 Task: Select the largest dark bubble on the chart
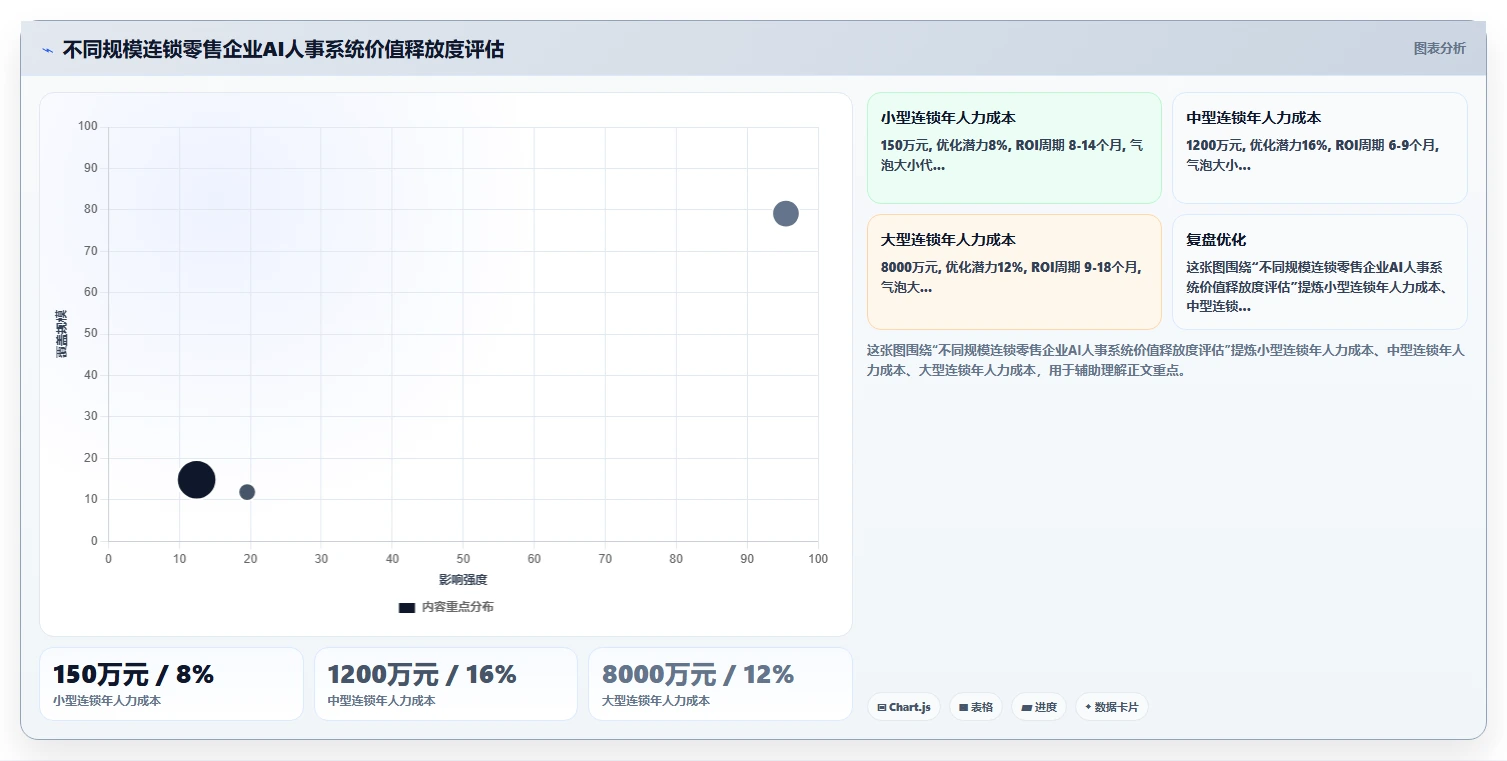(197, 480)
